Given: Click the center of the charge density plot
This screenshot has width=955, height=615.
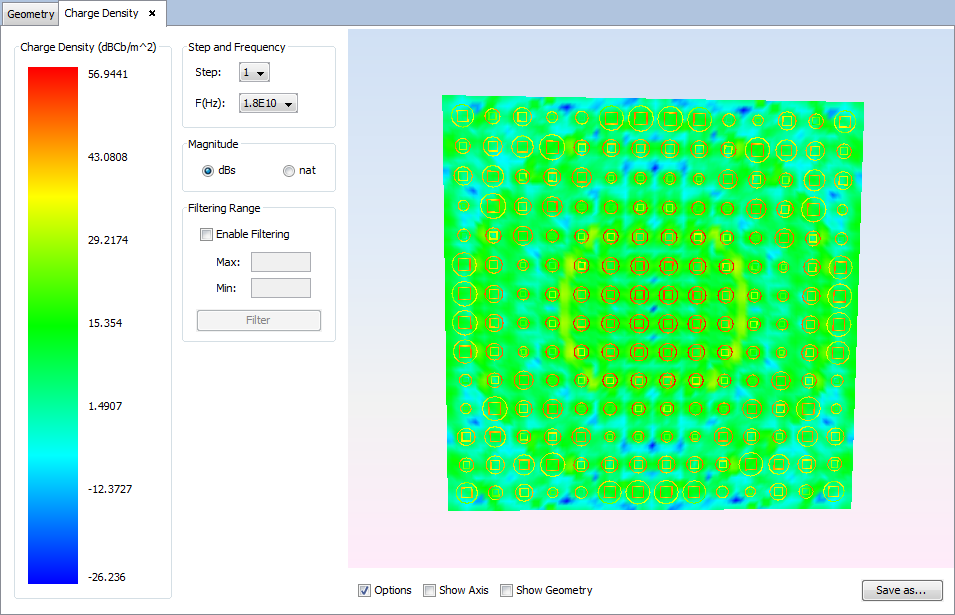Looking at the screenshot, I should (x=650, y=305).
